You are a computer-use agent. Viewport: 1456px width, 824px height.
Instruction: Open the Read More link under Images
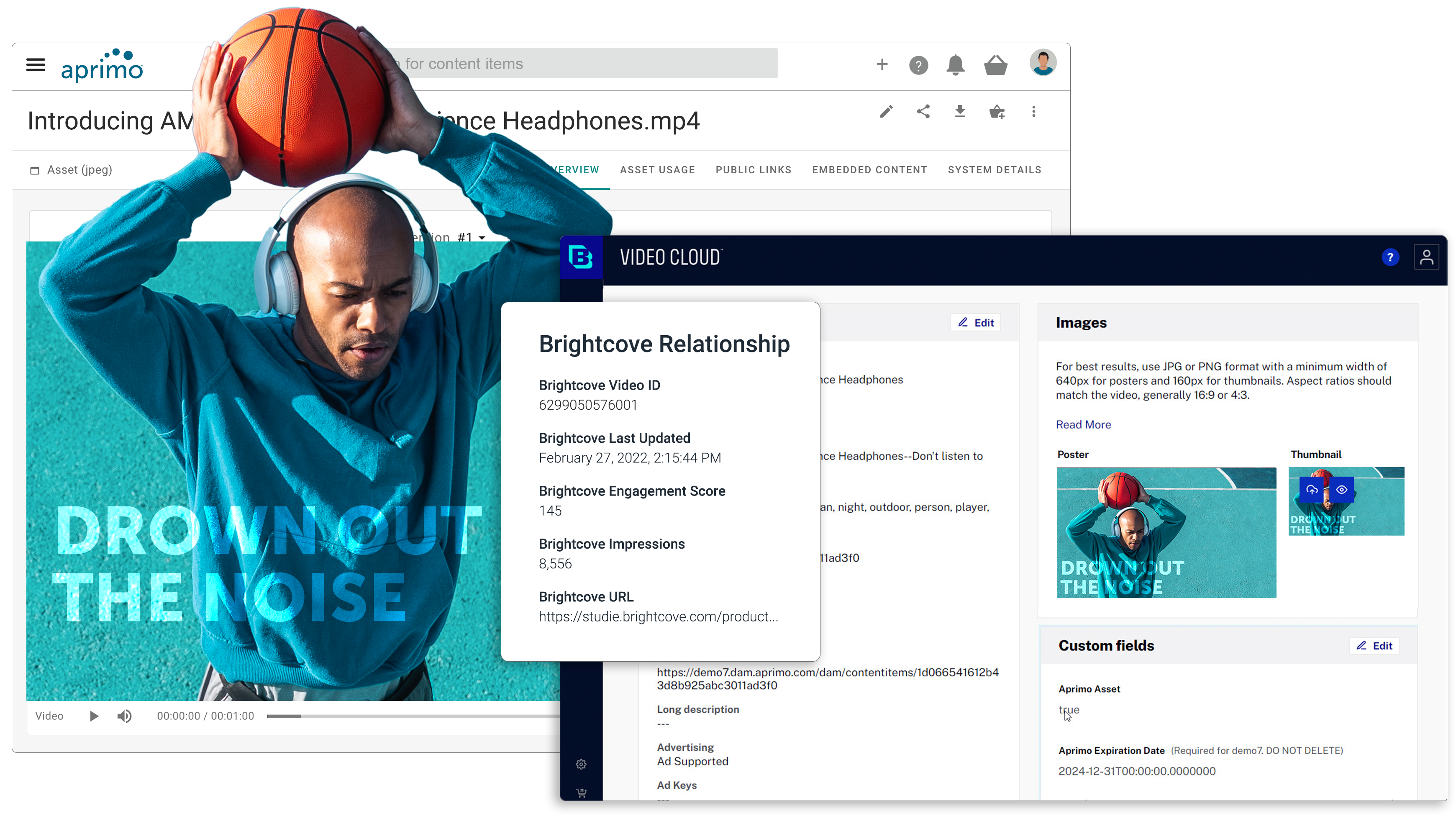(1083, 424)
